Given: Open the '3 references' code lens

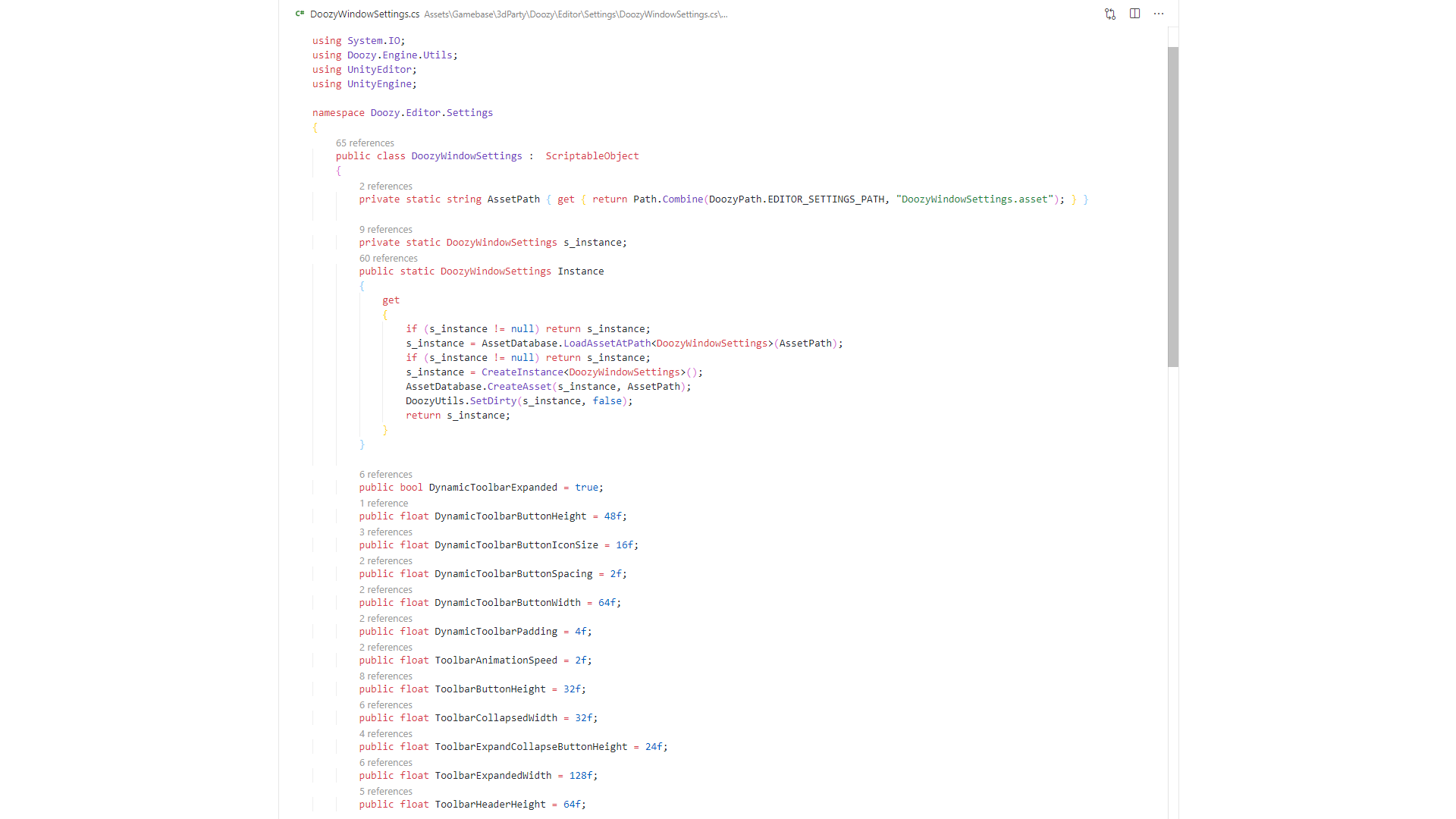Looking at the screenshot, I should (x=386, y=532).
